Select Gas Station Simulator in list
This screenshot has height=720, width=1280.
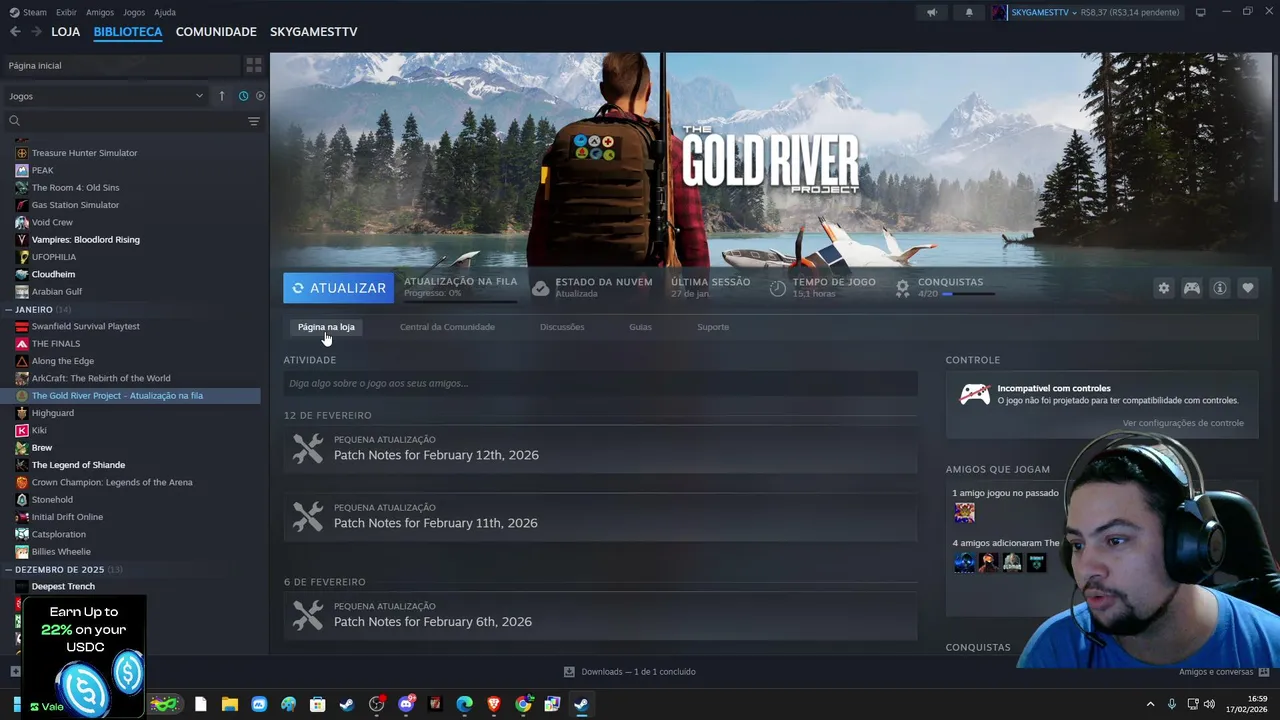coord(75,205)
